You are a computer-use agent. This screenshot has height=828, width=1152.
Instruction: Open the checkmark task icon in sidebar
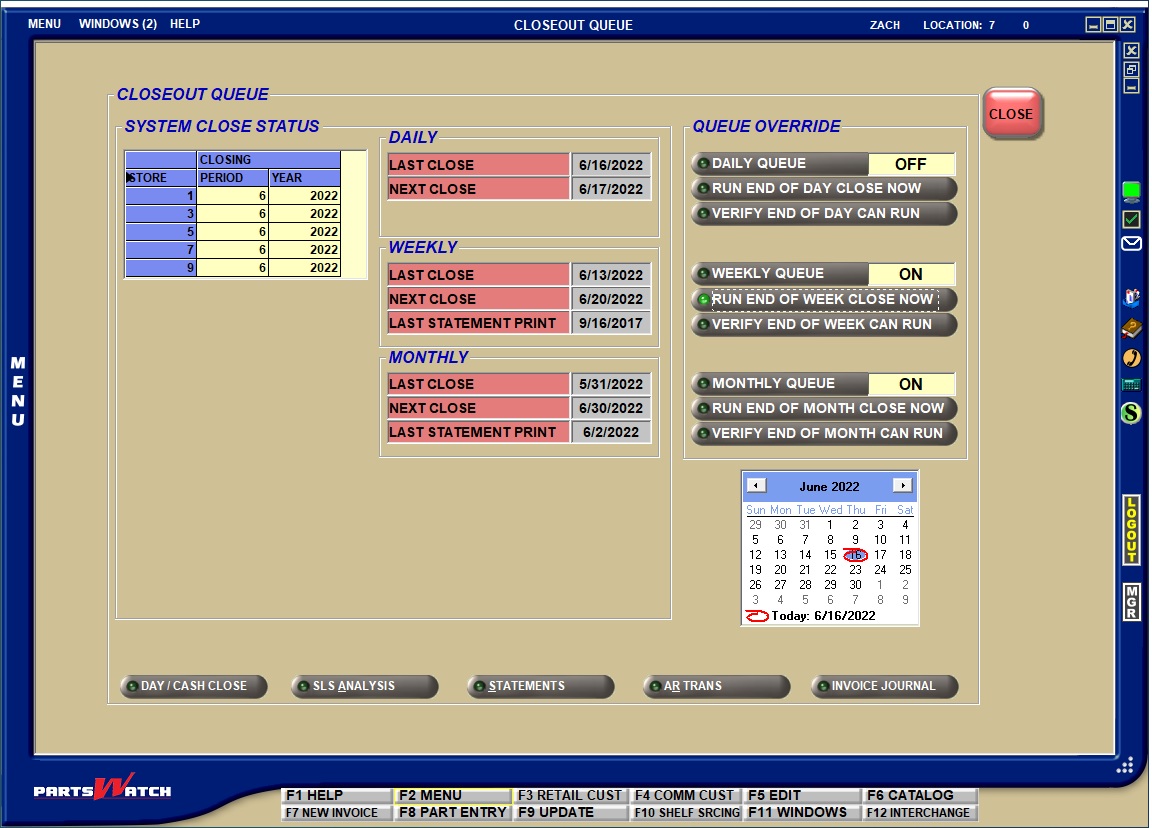click(1131, 218)
